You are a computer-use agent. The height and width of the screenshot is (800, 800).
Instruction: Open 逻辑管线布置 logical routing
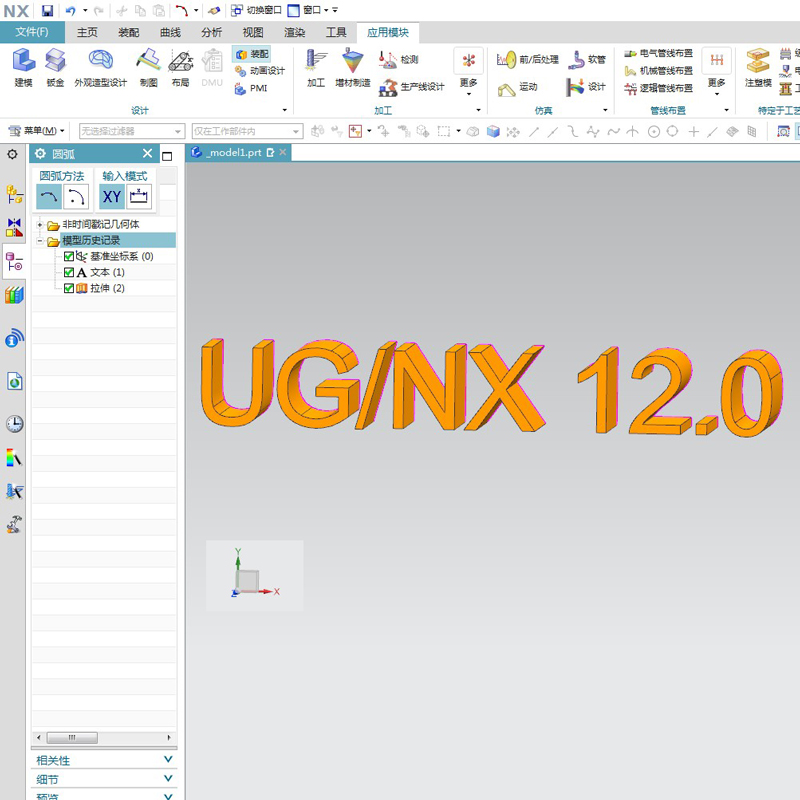[658, 88]
